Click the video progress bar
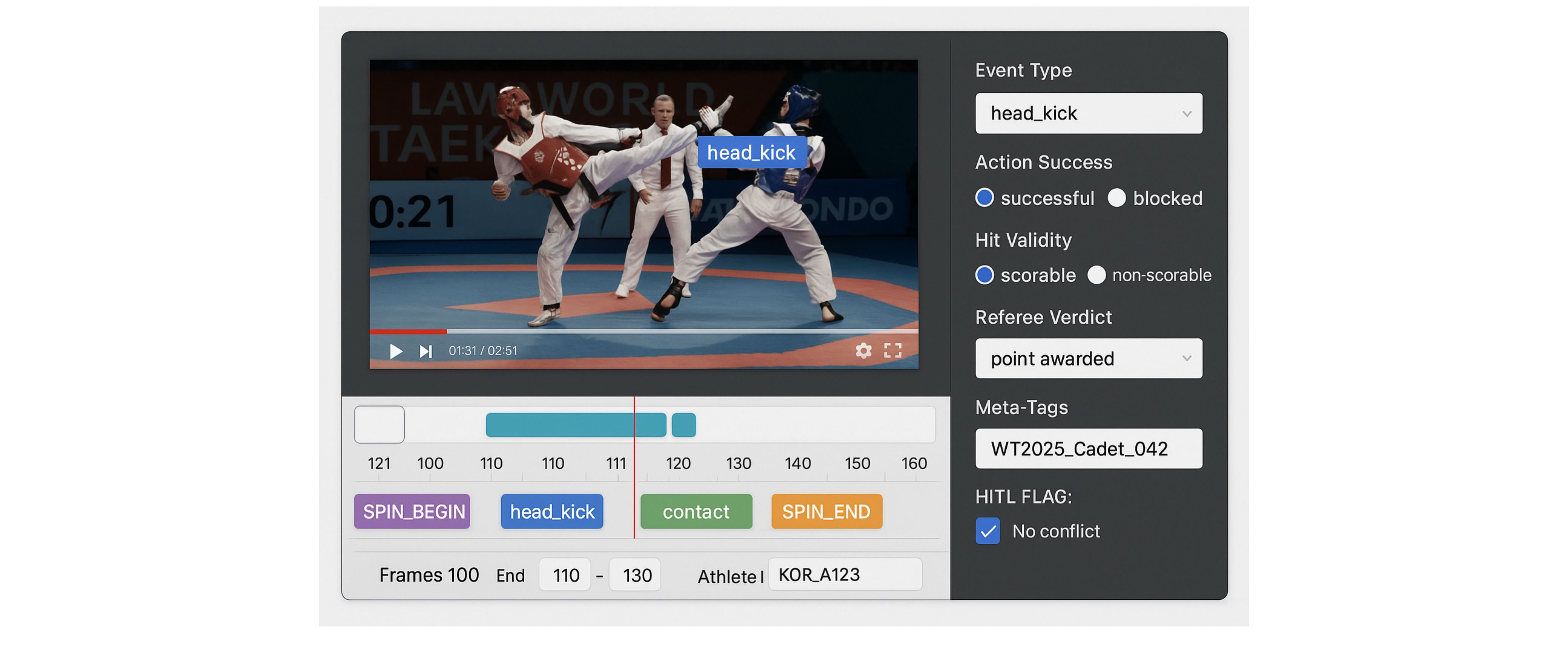Viewport: 1568px width, 660px height. (x=643, y=332)
